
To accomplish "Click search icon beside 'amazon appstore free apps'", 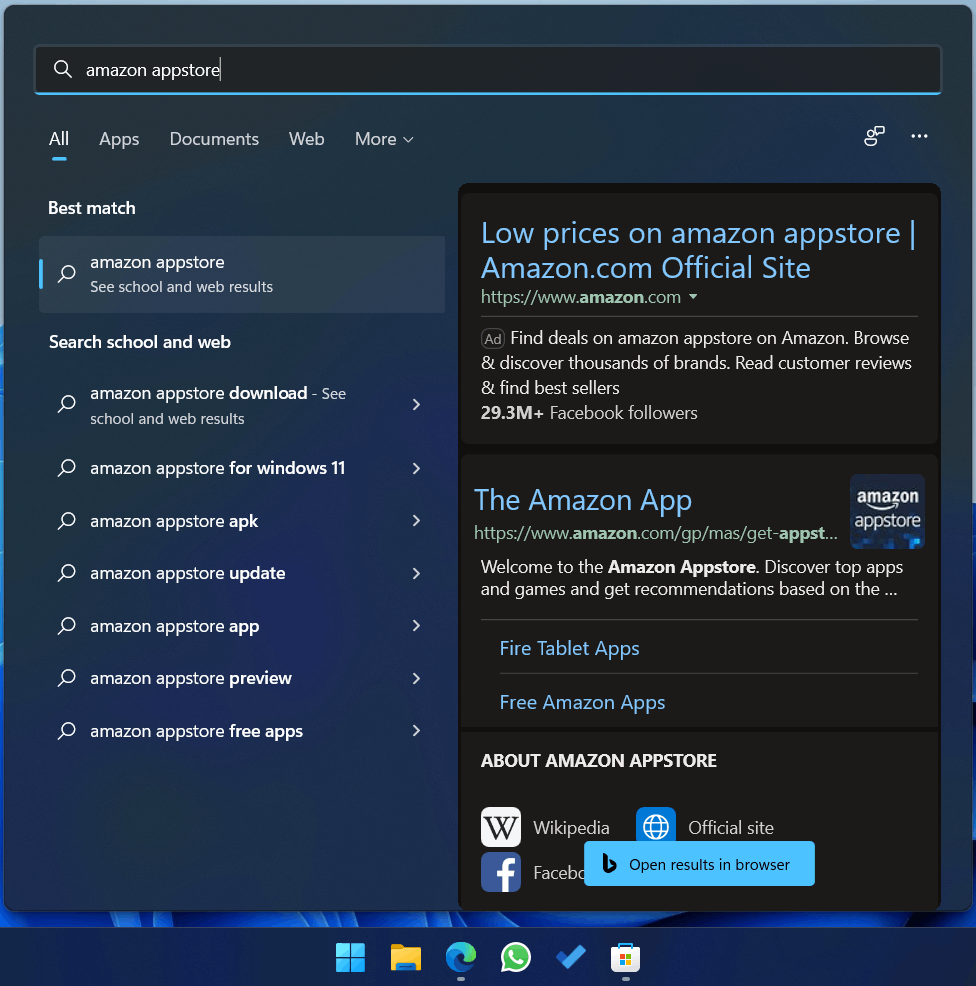I will (67, 731).
